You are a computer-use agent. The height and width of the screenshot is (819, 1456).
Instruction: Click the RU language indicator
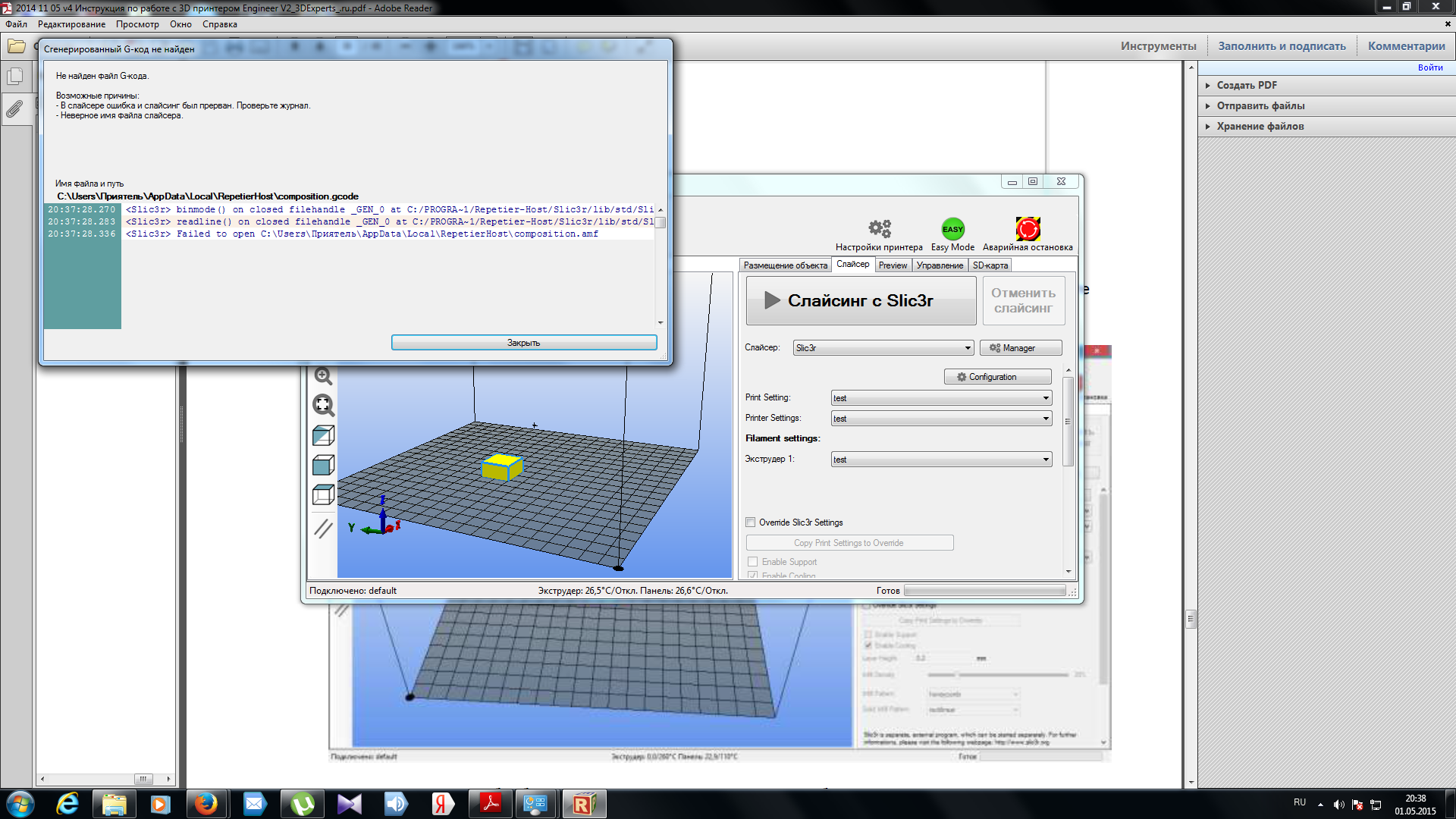pos(1300,802)
